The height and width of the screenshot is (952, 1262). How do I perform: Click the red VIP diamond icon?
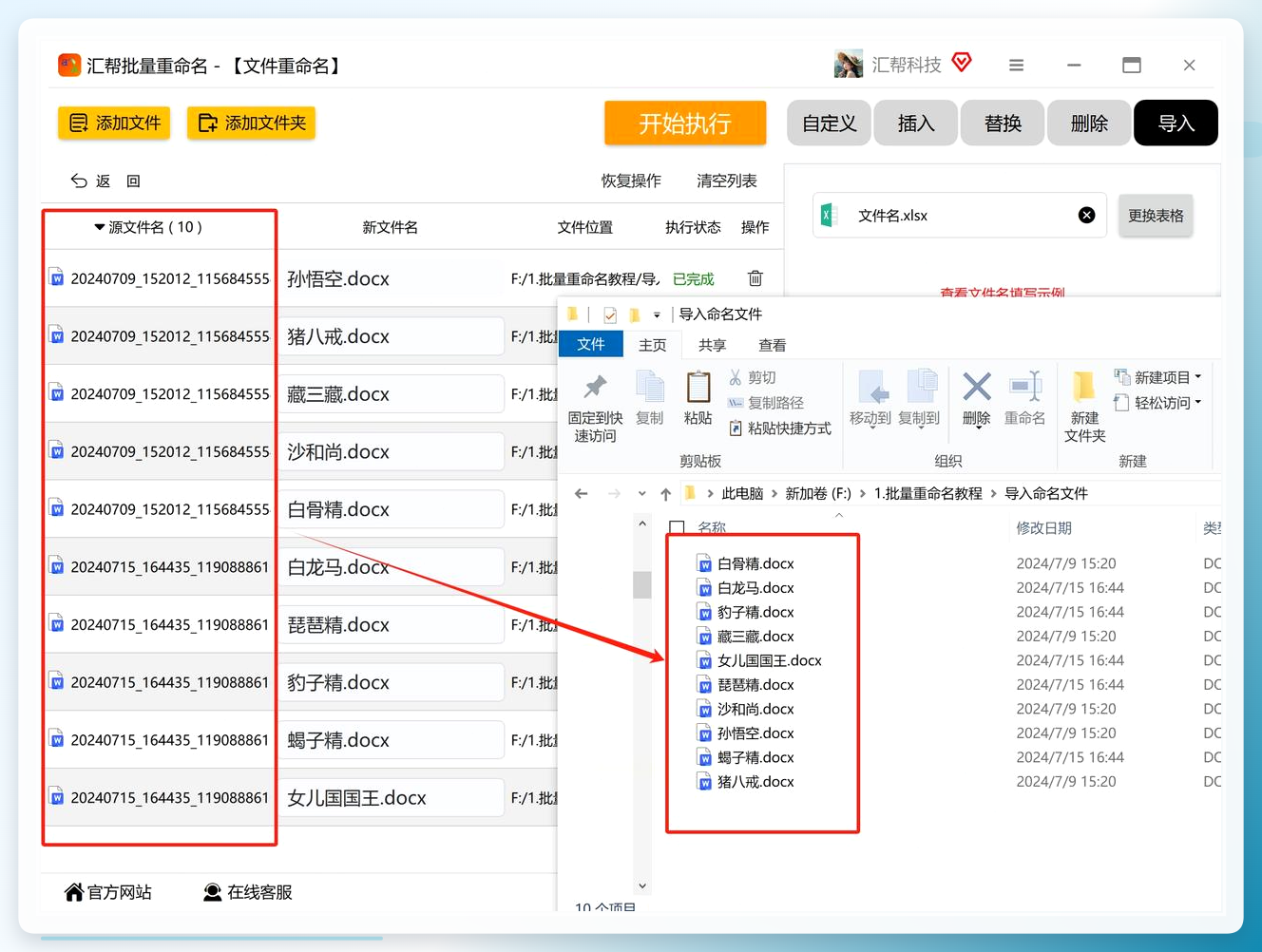(x=962, y=63)
